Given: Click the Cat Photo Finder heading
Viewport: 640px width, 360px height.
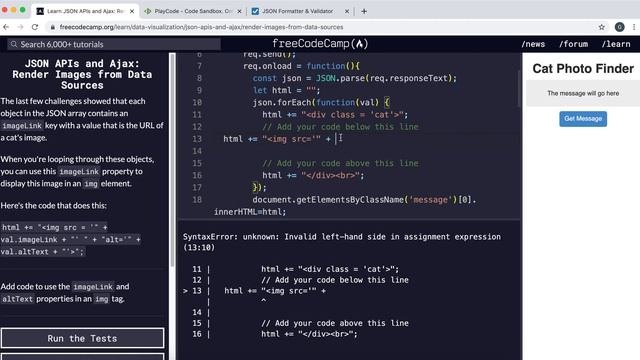Looking at the screenshot, I should pyautogui.click(x=583, y=69).
